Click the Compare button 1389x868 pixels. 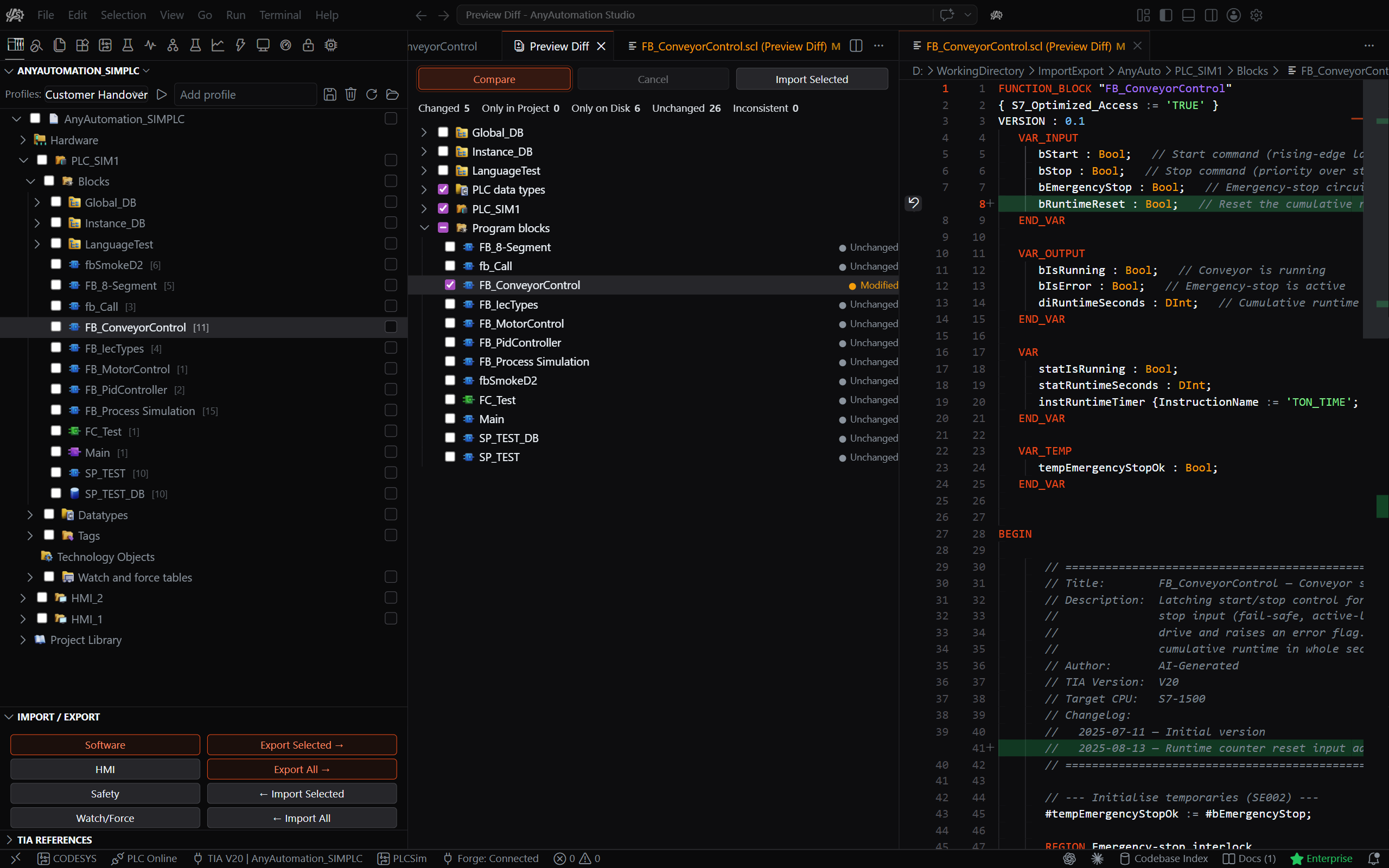(x=494, y=79)
